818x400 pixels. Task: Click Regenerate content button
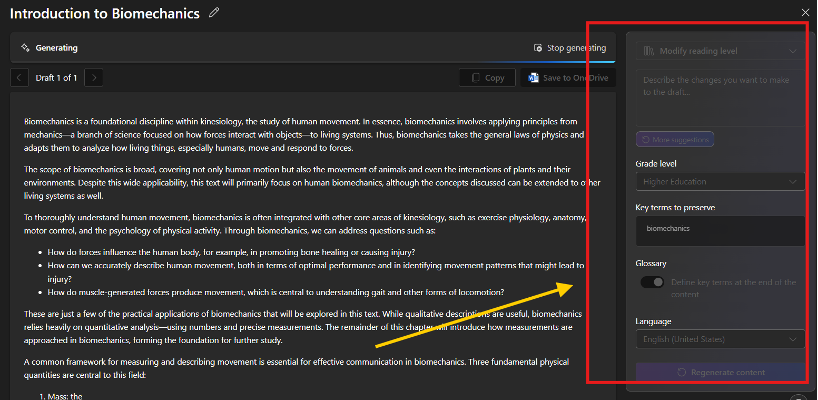(720, 372)
